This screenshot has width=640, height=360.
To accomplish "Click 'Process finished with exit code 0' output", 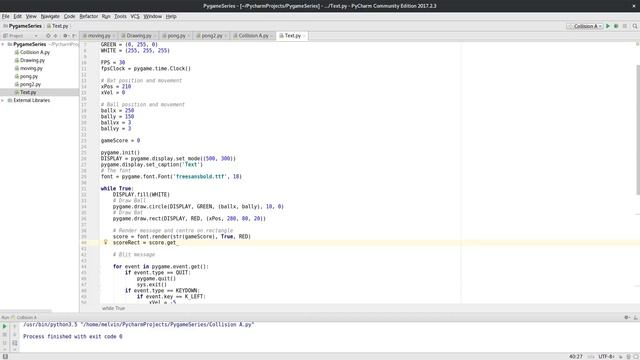I will pyautogui.click(x=73, y=337).
